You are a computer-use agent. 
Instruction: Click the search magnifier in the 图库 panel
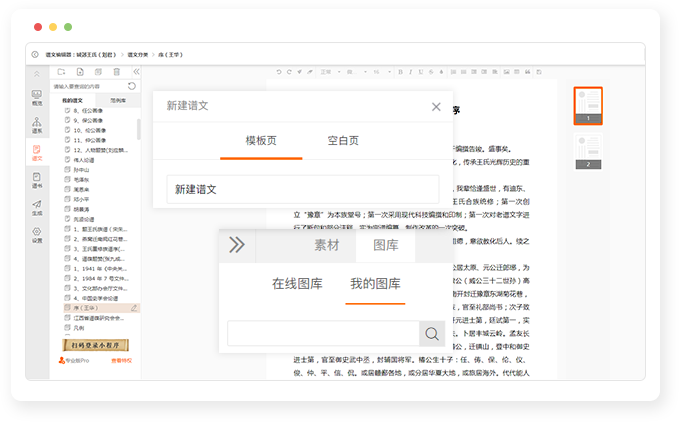point(432,334)
